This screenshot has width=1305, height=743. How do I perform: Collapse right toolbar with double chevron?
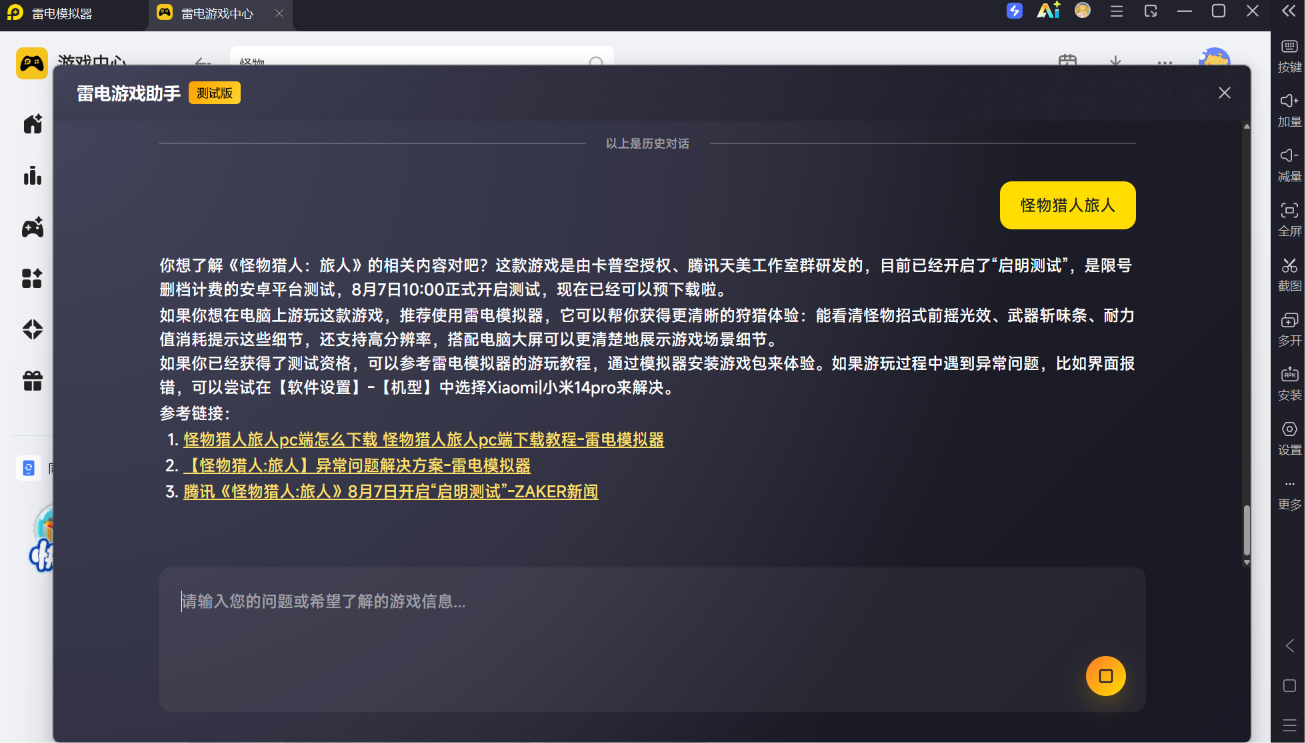click(1290, 11)
